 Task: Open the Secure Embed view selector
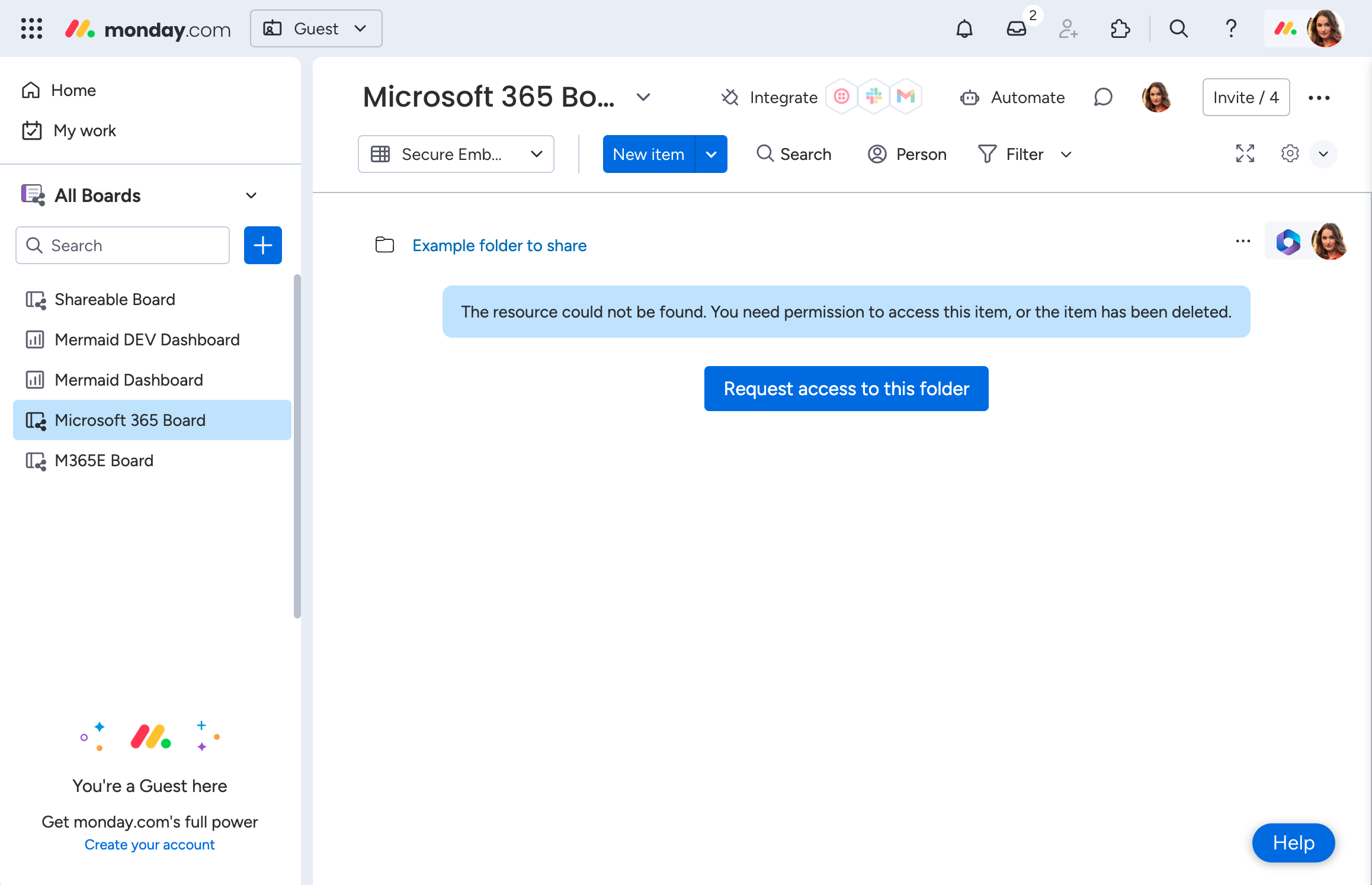pyautogui.click(x=456, y=154)
